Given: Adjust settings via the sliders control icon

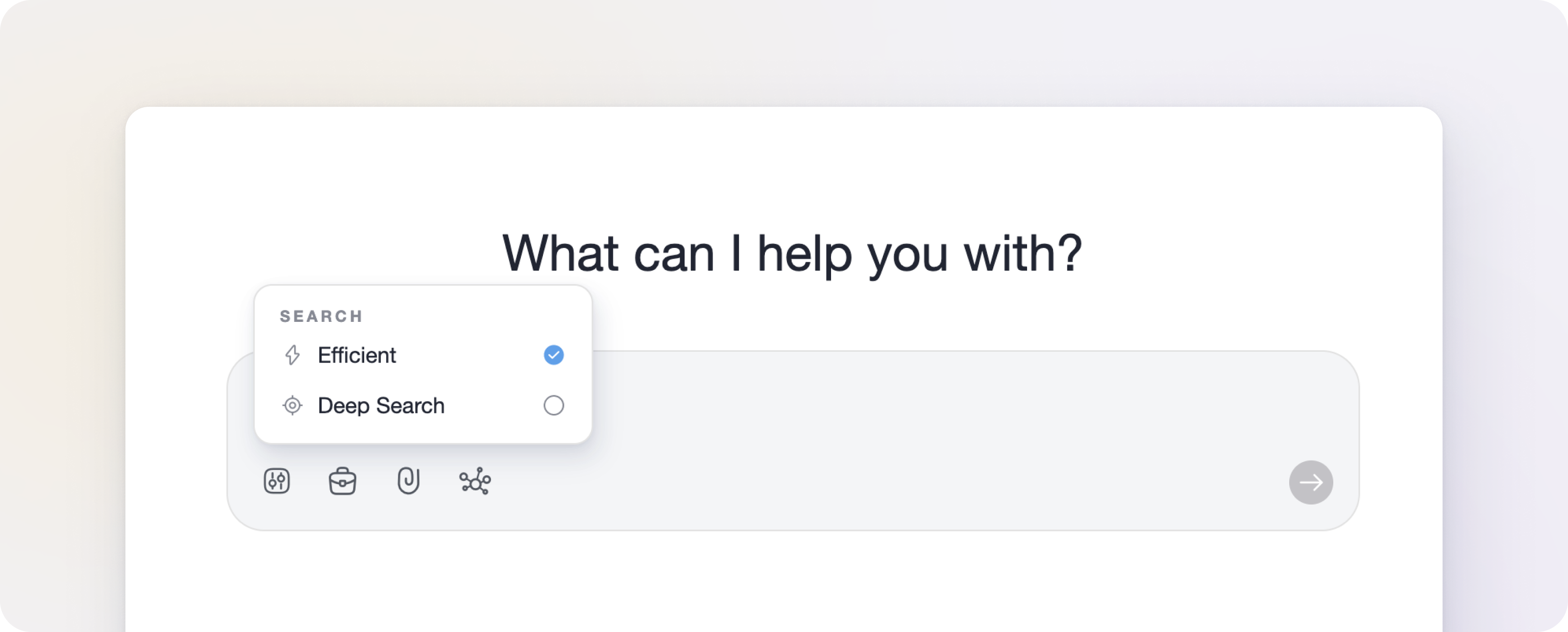Looking at the screenshot, I should coord(277,481).
